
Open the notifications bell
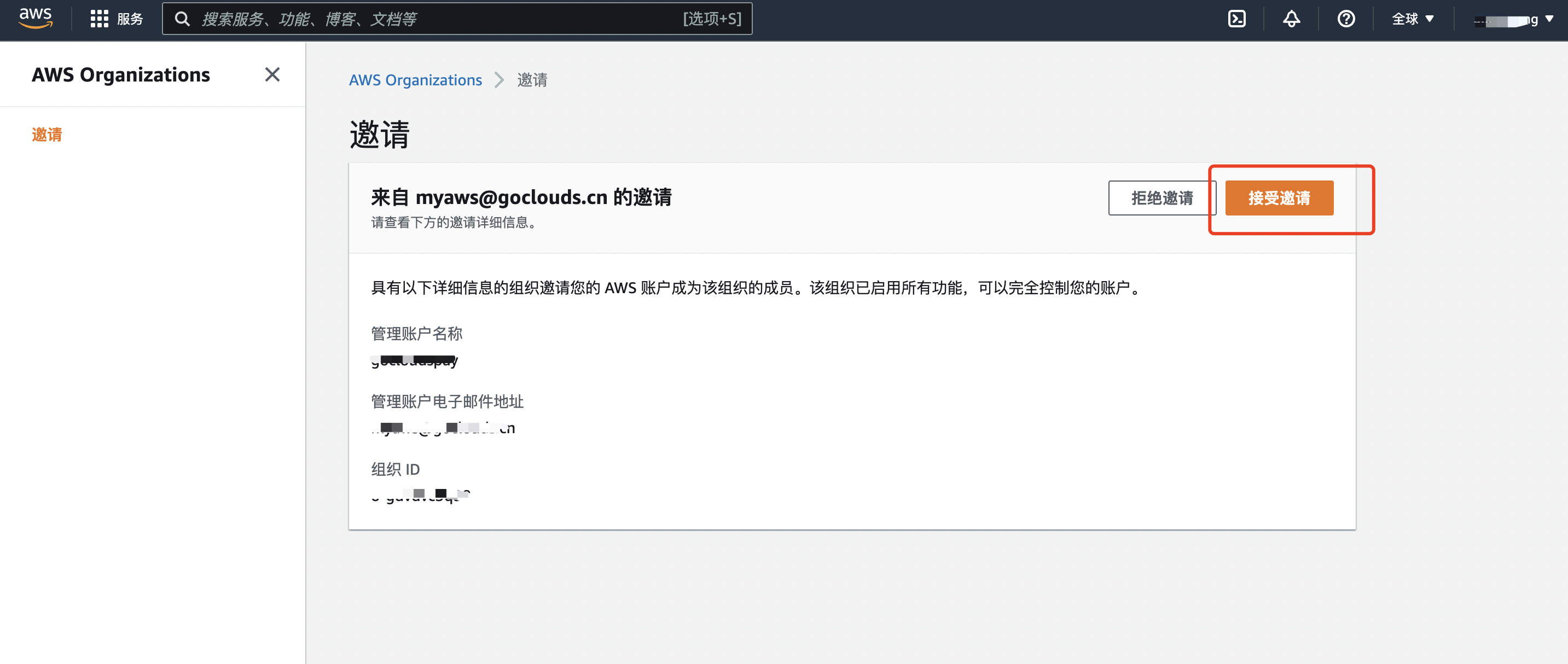pyautogui.click(x=1291, y=19)
